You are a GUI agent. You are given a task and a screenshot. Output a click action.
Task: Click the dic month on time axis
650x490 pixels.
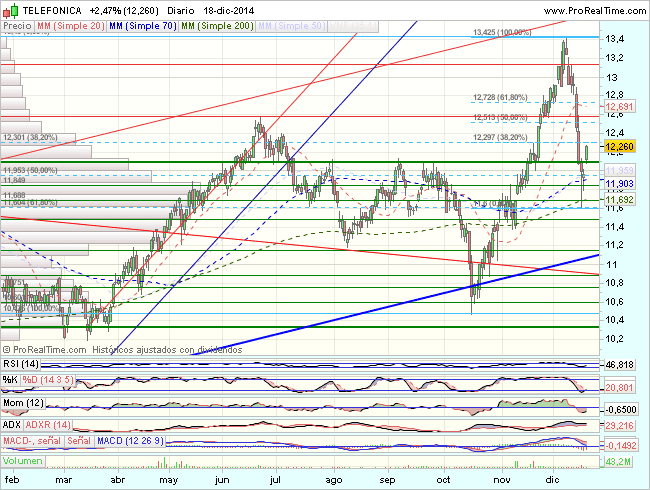(552, 480)
